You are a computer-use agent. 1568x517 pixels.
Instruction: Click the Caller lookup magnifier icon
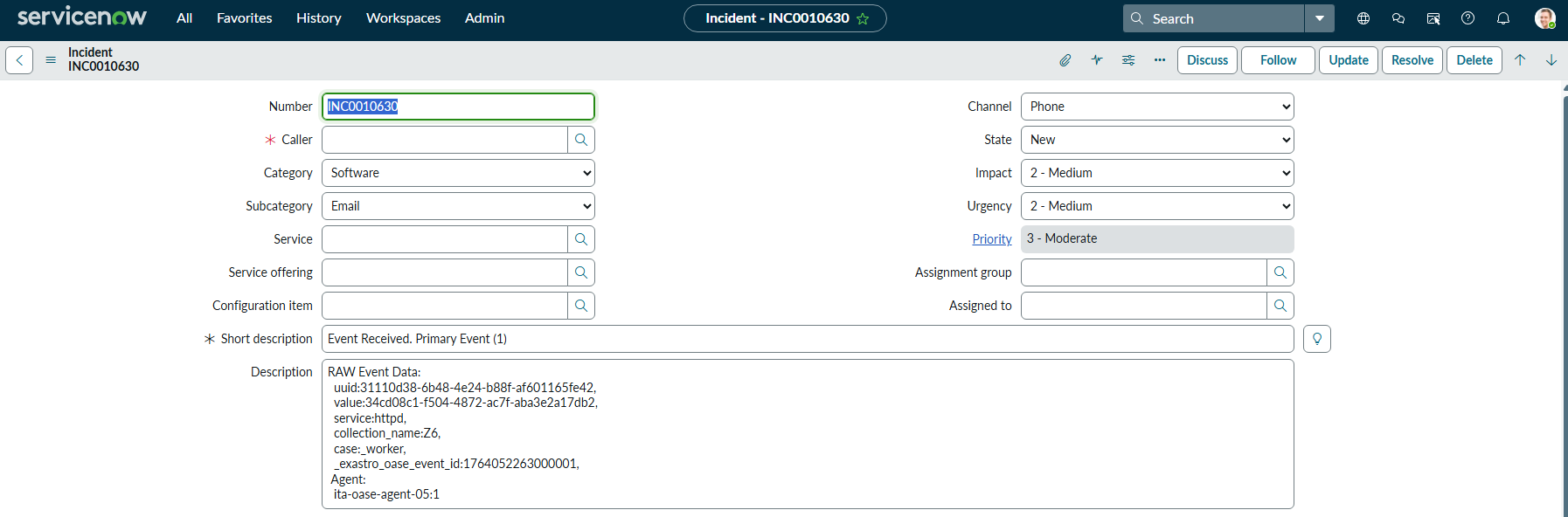(x=581, y=140)
